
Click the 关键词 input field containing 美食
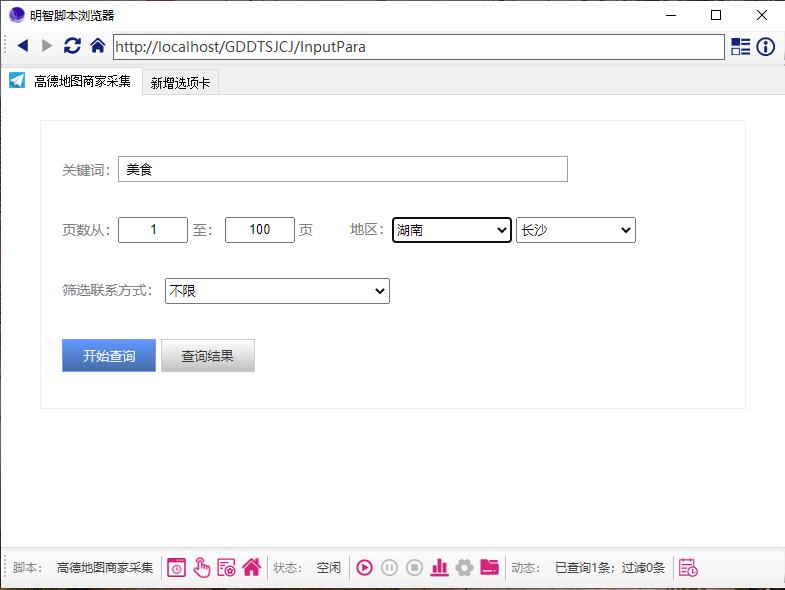(342, 170)
